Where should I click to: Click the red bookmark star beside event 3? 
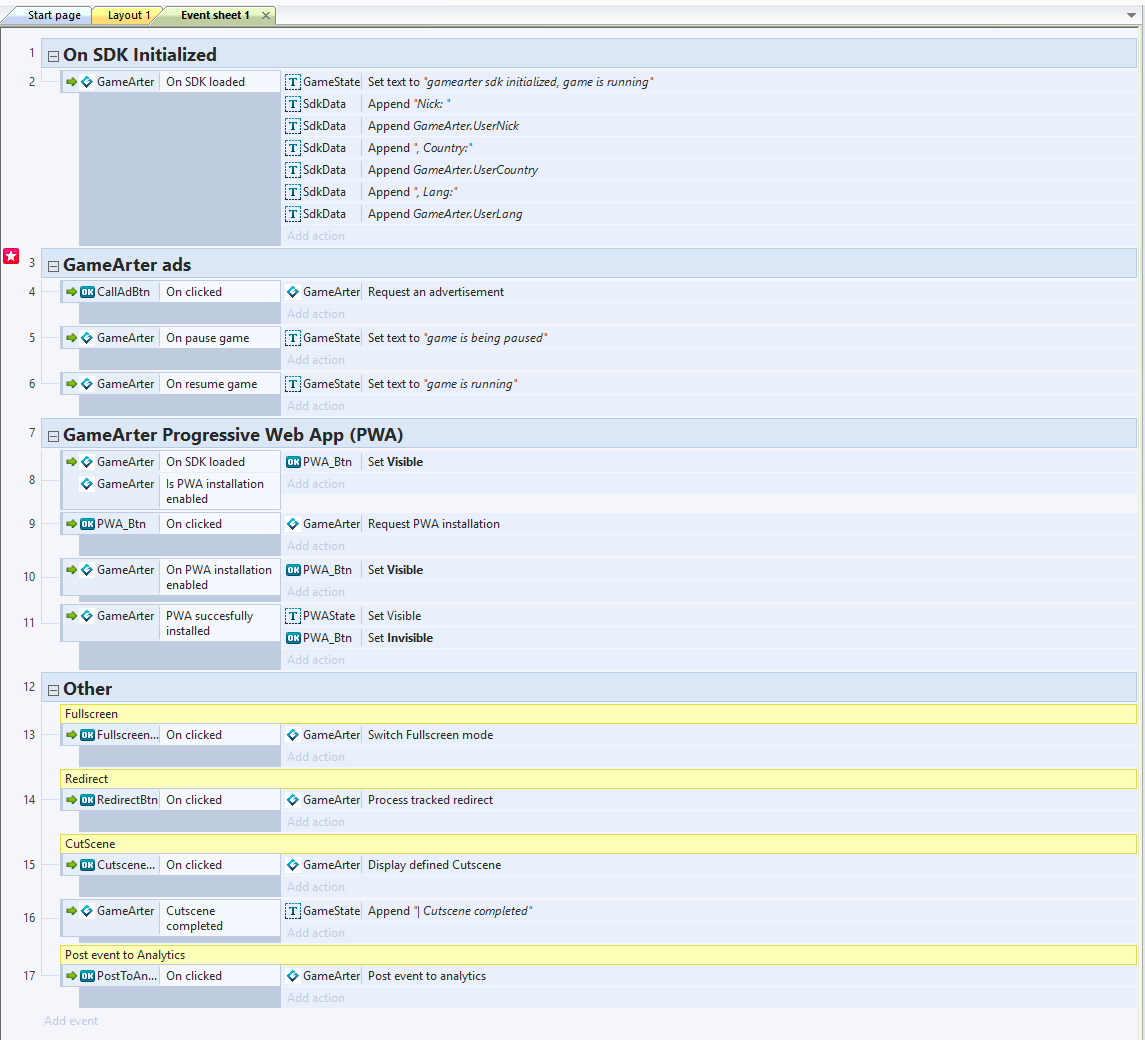point(11,256)
